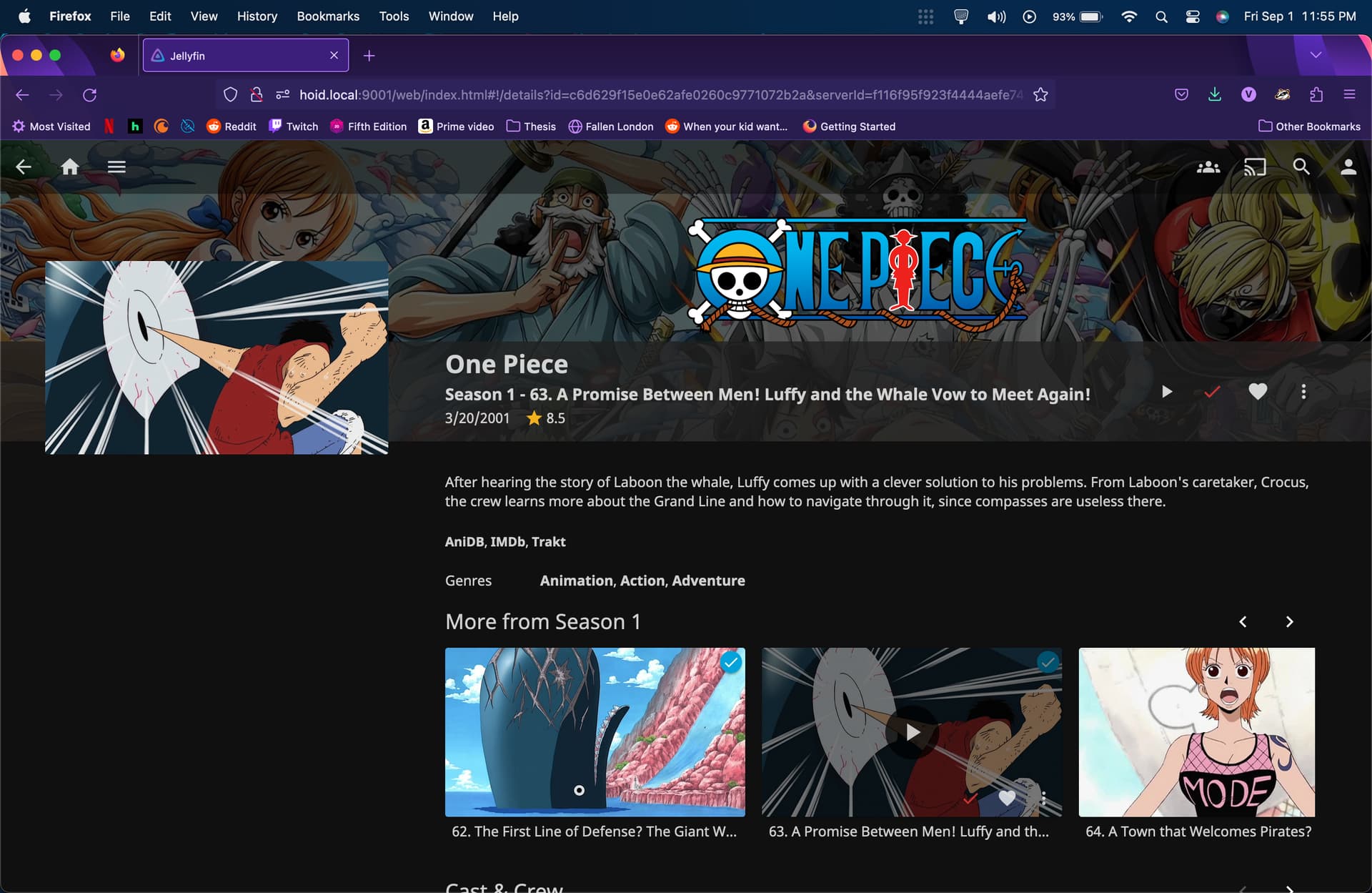The height and width of the screenshot is (893, 1372).
Task: Open the History menu
Action: pos(257,16)
